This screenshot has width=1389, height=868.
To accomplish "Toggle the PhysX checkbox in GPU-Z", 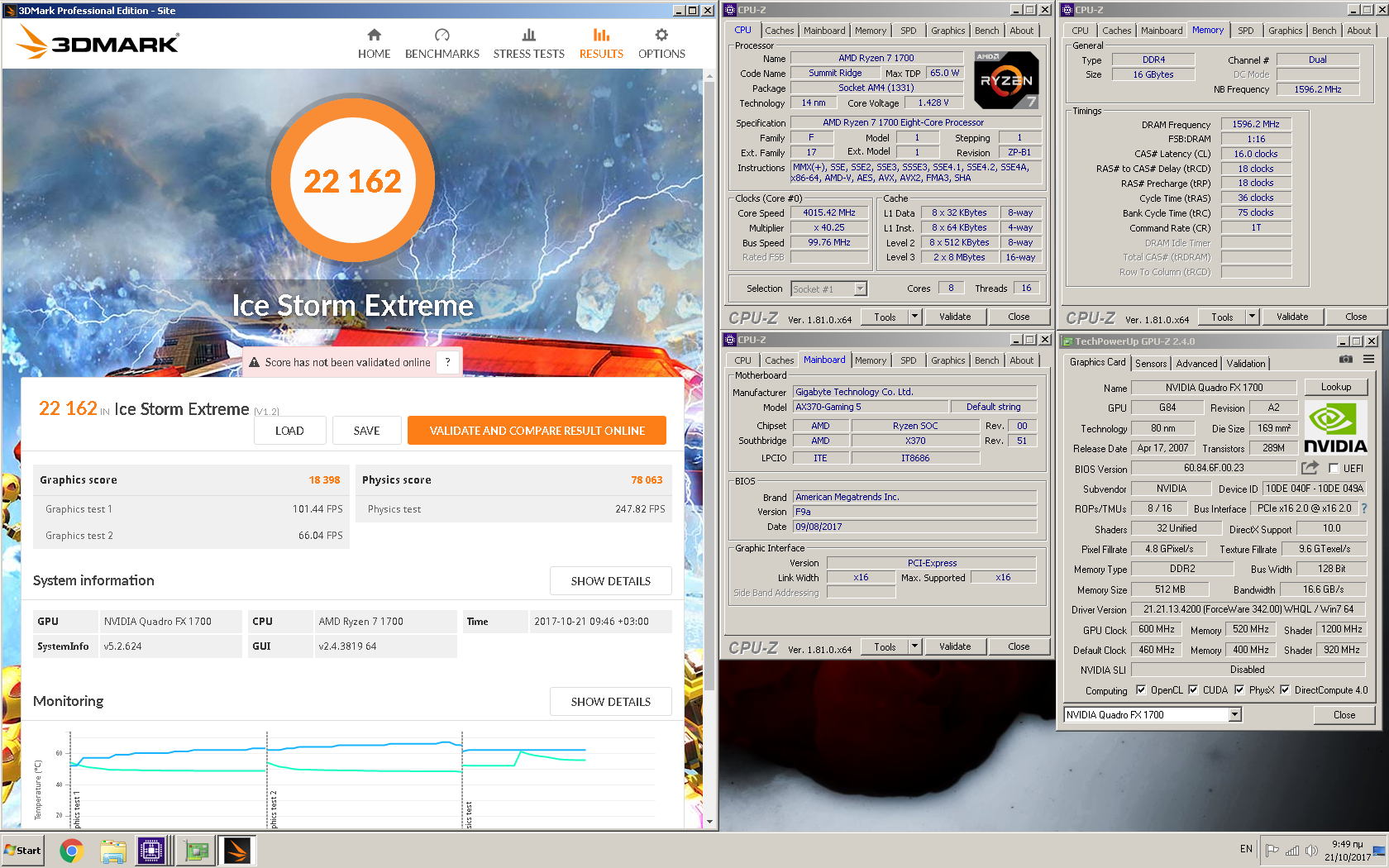I will [x=1239, y=690].
